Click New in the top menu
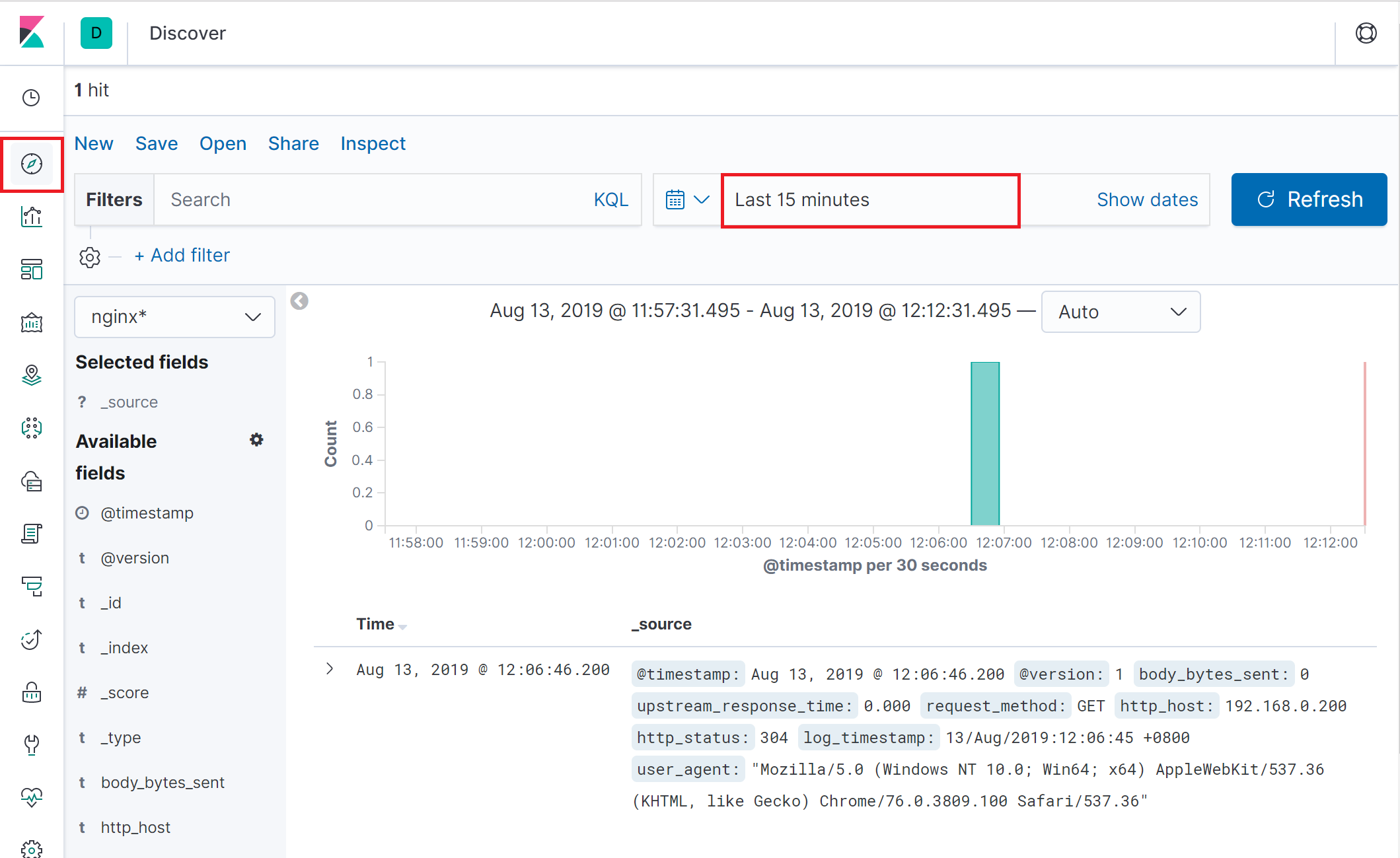 94,143
